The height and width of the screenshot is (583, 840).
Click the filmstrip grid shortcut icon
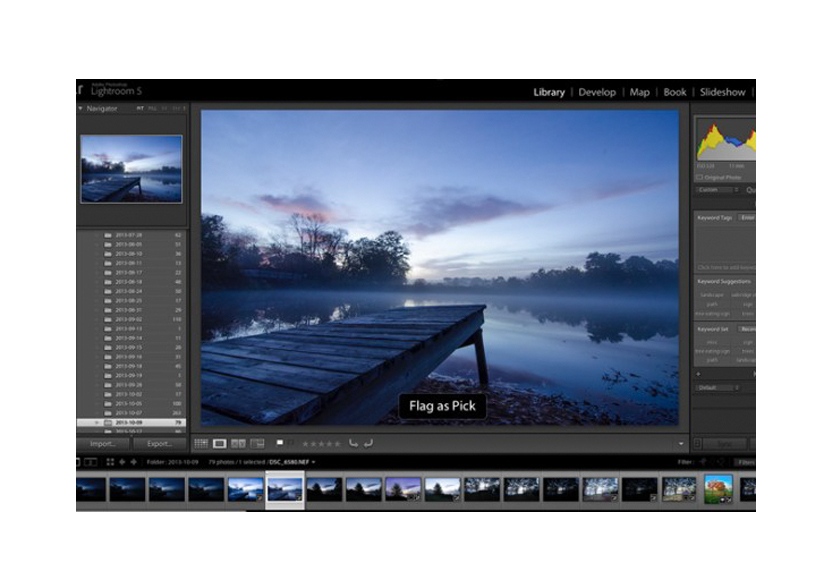coord(110,462)
